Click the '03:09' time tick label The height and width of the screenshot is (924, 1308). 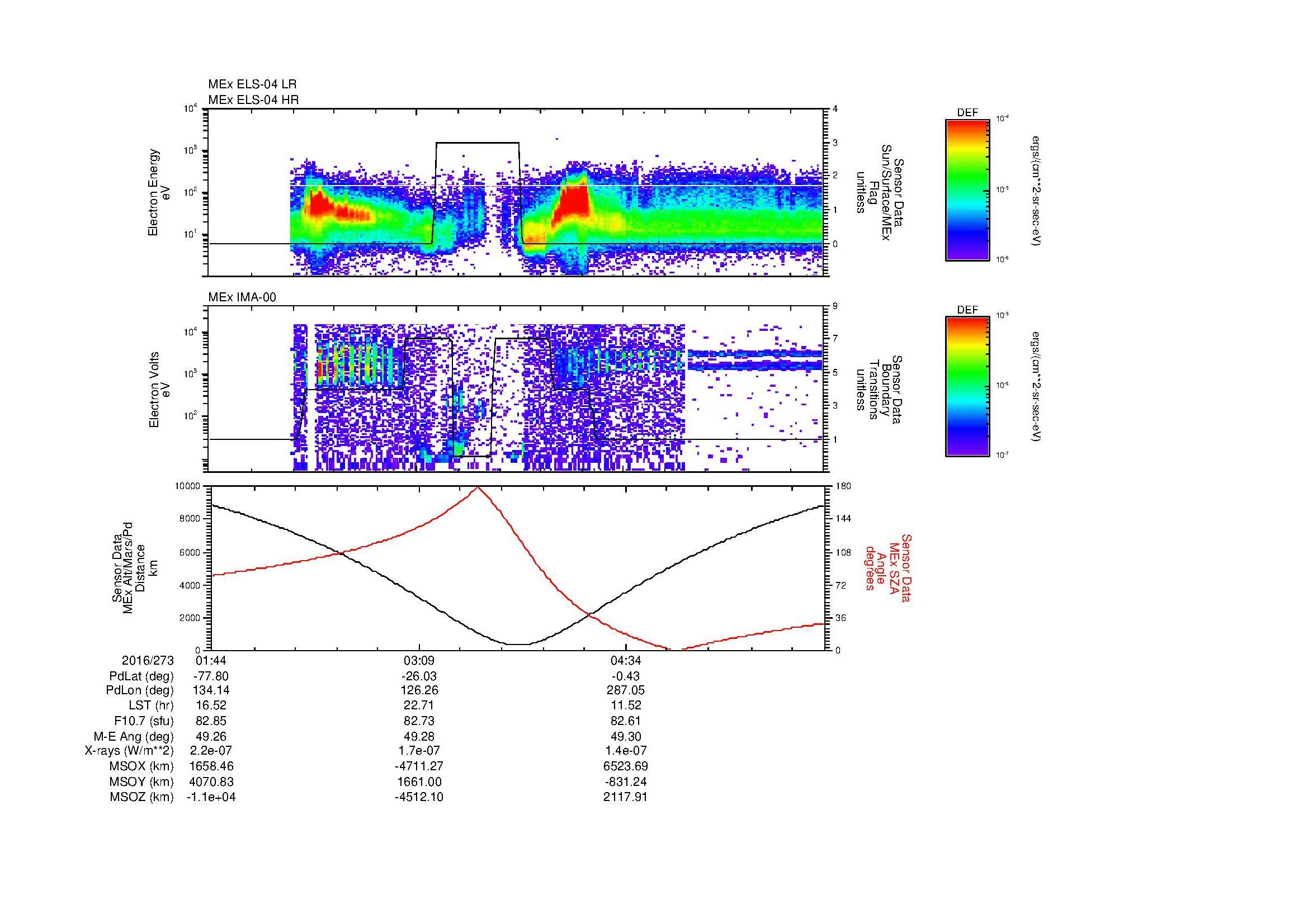419,660
